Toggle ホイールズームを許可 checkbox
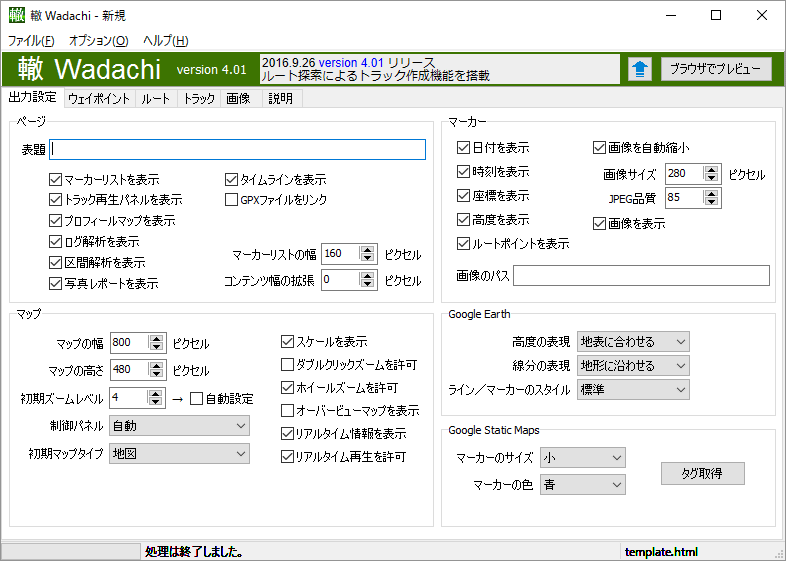This screenshot has width=786, height=561. click(287, 388)
